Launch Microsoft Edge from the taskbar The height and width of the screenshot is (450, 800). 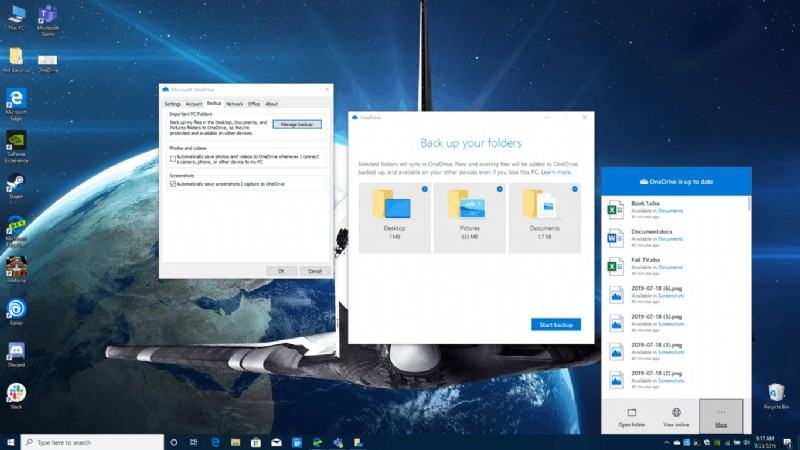[215, 442]
